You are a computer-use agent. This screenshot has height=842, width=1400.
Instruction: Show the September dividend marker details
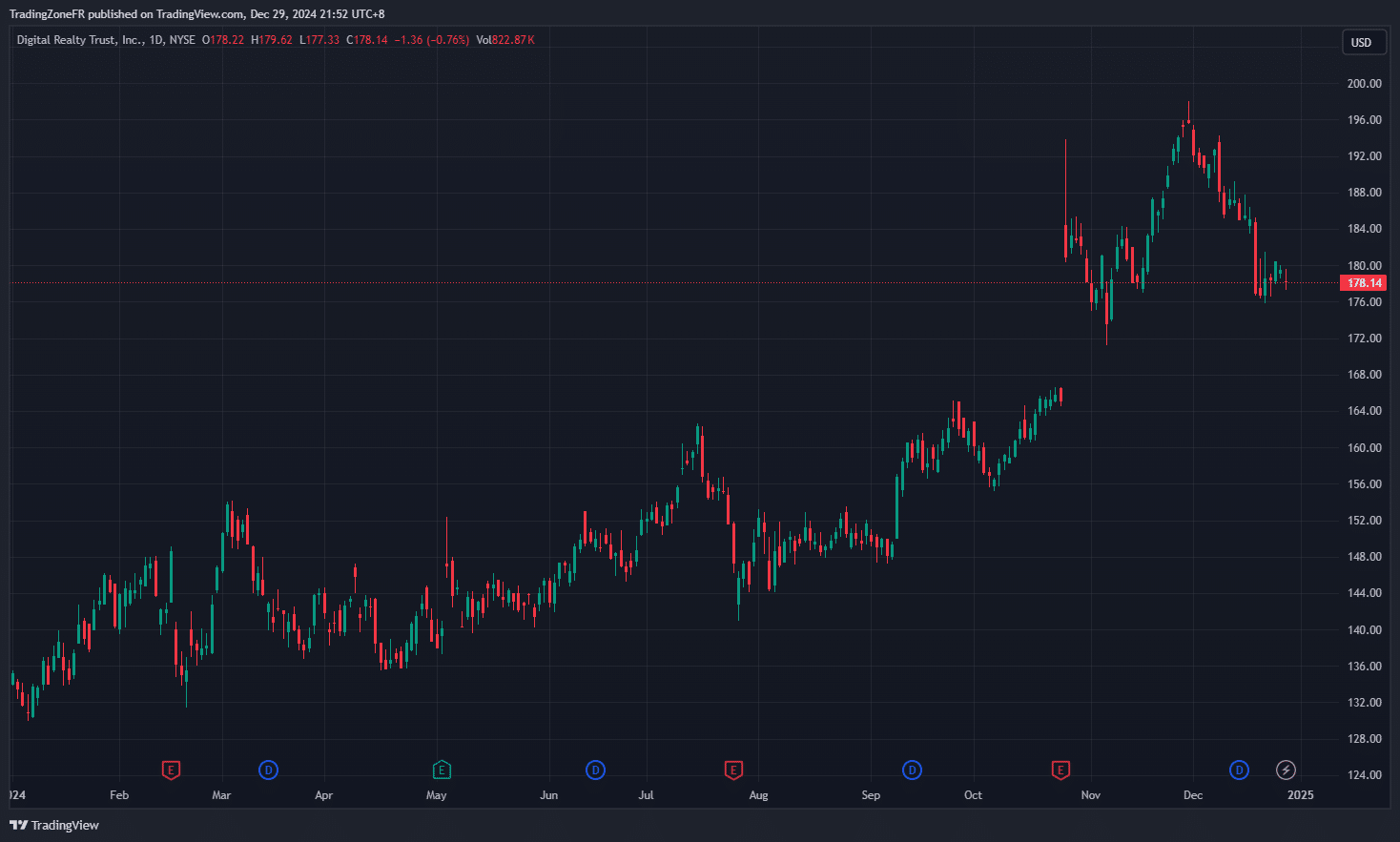(912, 770)
